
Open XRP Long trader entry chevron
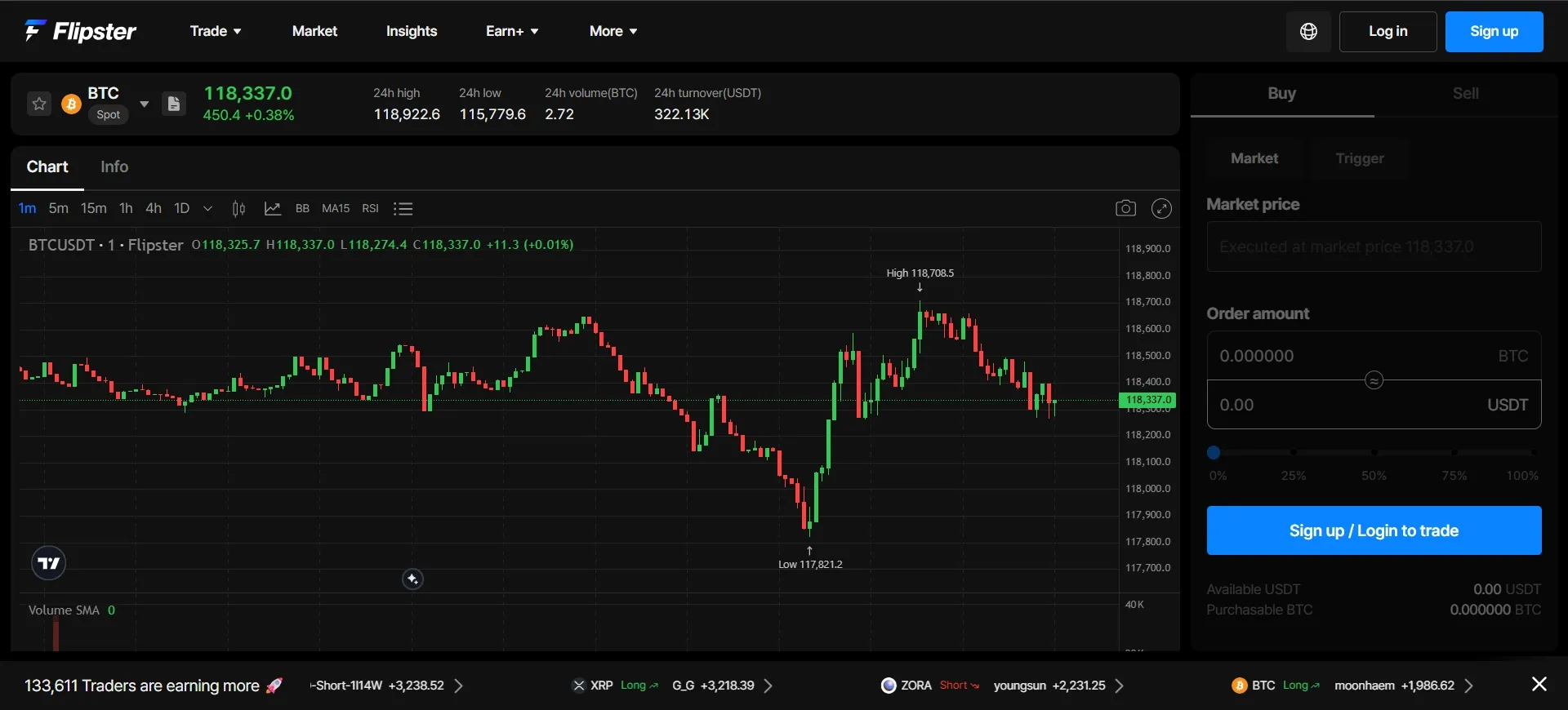(x=768, y=686)
